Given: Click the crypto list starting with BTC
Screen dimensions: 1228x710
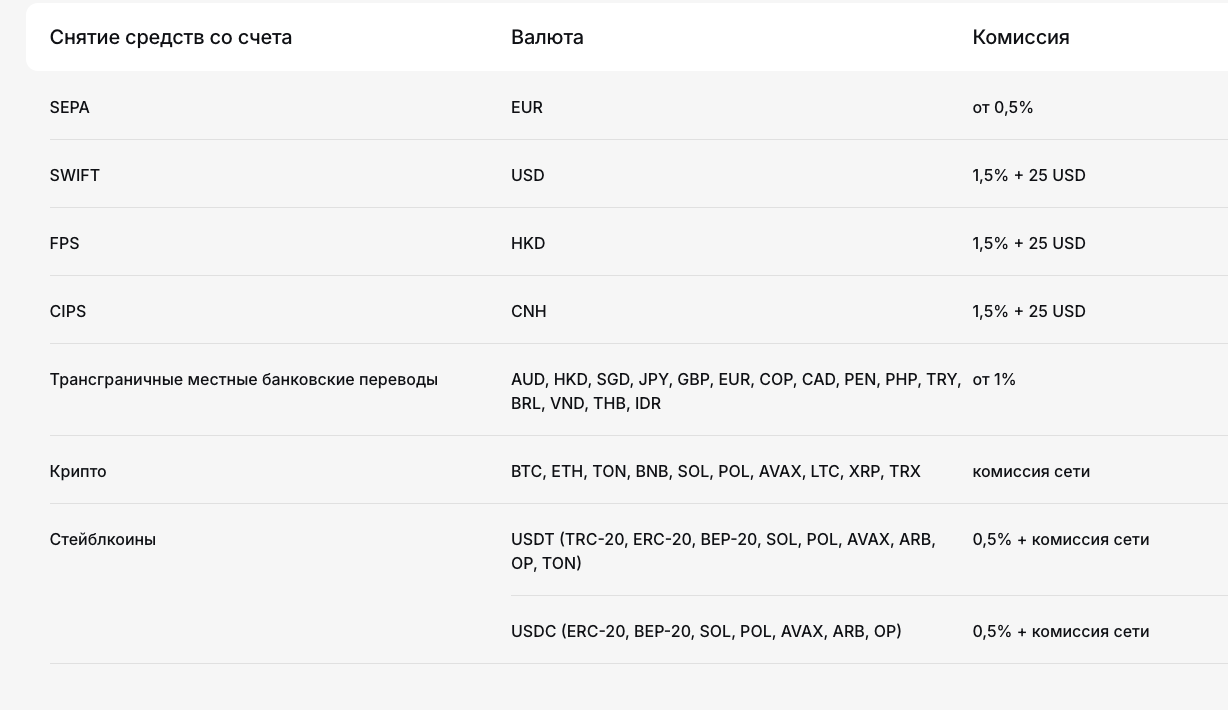Looking at the screenshot, I should click(715, 471).
